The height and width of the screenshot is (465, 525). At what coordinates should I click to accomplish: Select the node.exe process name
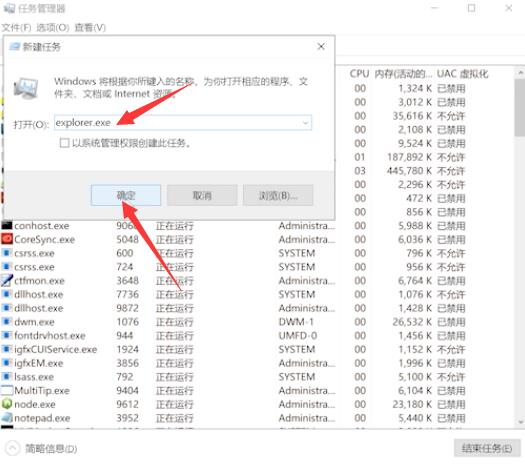(34, 404)
